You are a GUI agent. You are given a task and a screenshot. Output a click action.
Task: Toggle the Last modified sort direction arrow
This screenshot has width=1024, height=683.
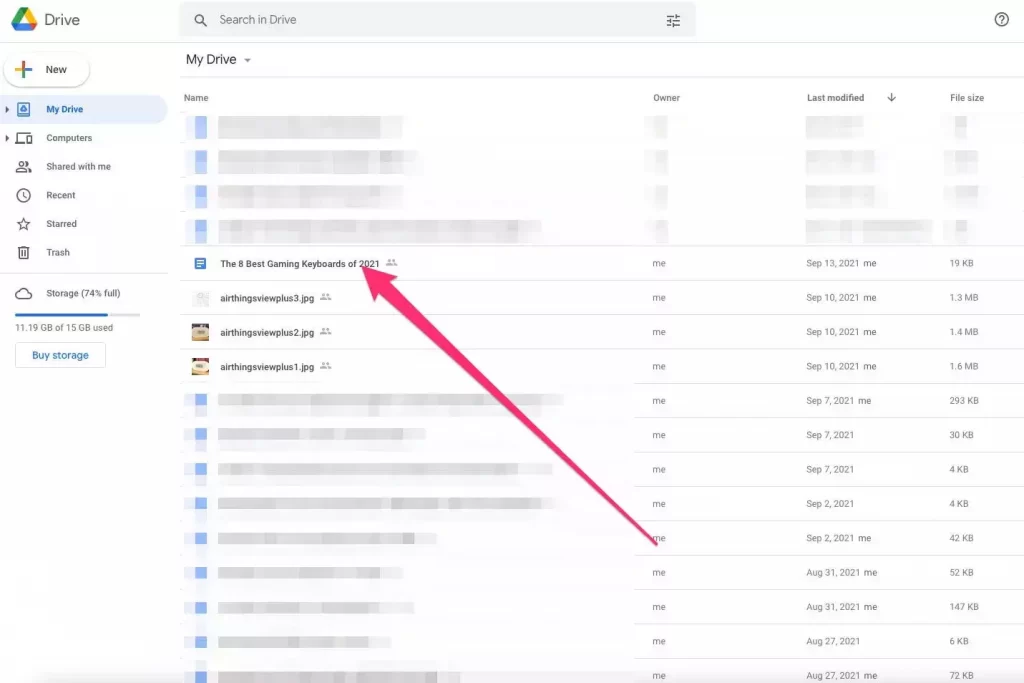[891, 98]
